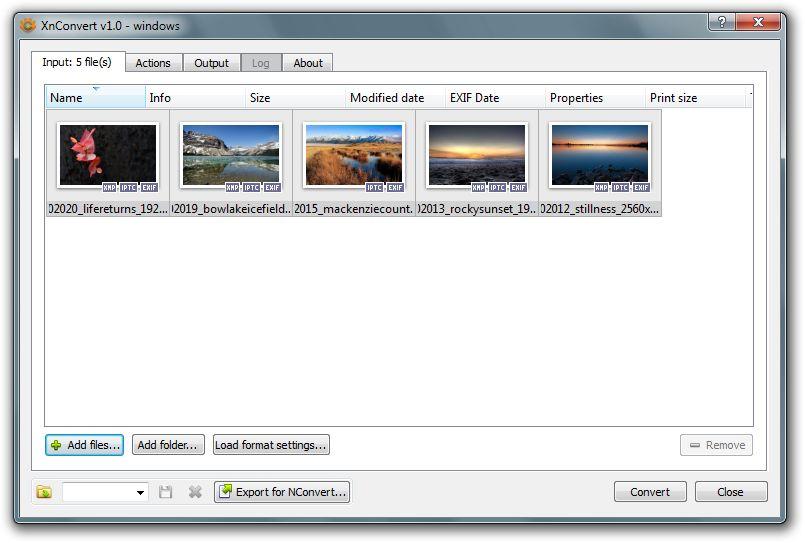The width and height of the screenshot is (805, 543).
Task: Open the preset dropdown list
Action: 140,492
